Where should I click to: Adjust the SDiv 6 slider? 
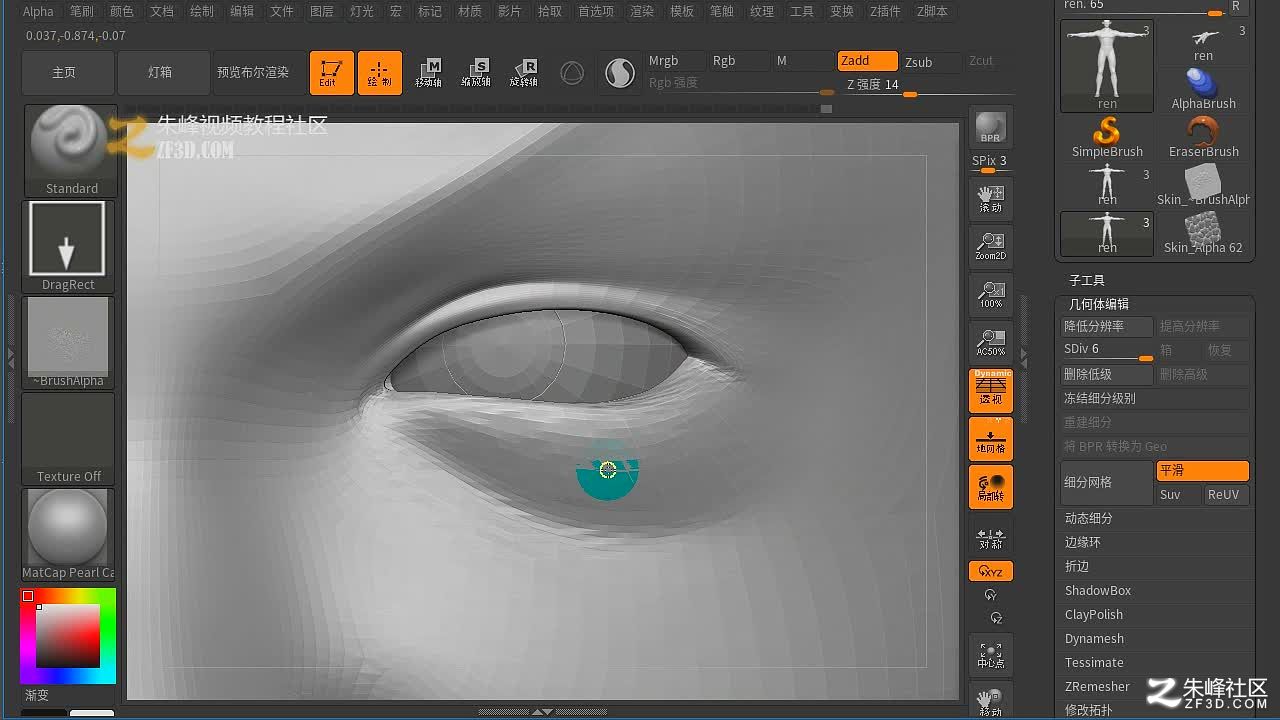tap(1106, 350)
